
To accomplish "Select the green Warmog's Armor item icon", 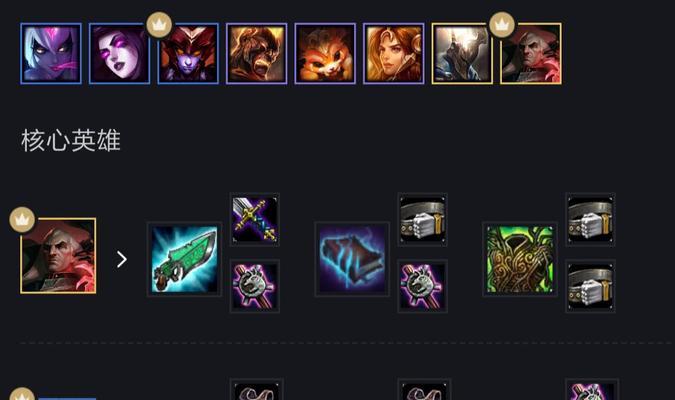I will [520, 259].
